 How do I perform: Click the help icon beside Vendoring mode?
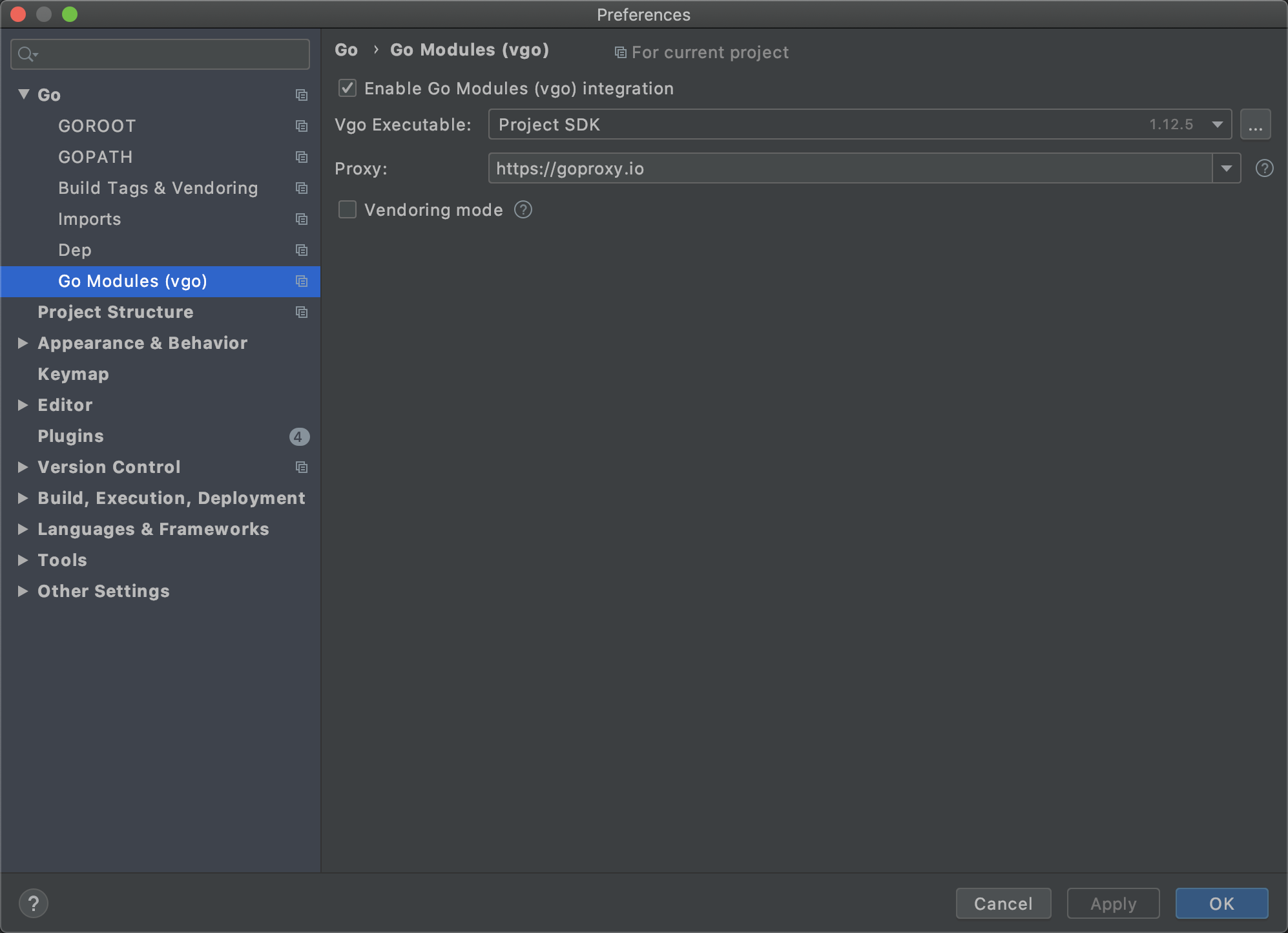tap(523, 210)
